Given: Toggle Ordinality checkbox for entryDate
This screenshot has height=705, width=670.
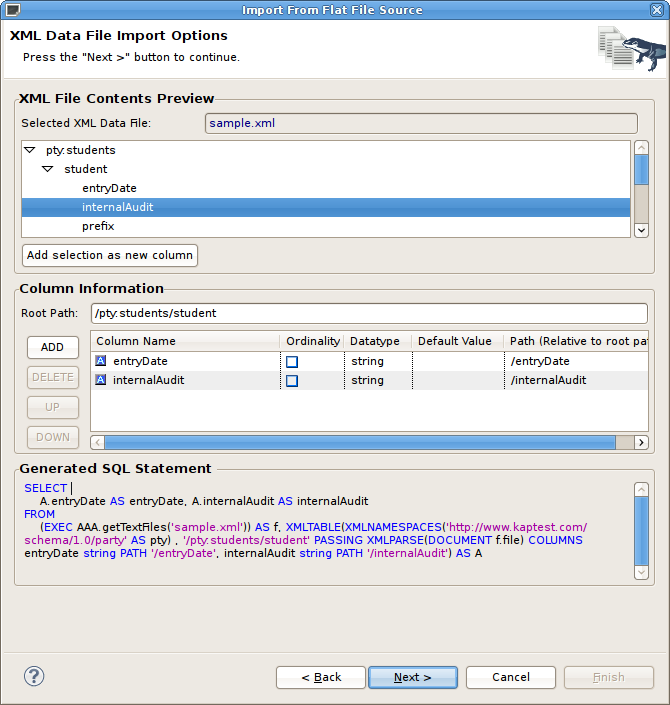Looking at the screenshot, I should [292, 362].
